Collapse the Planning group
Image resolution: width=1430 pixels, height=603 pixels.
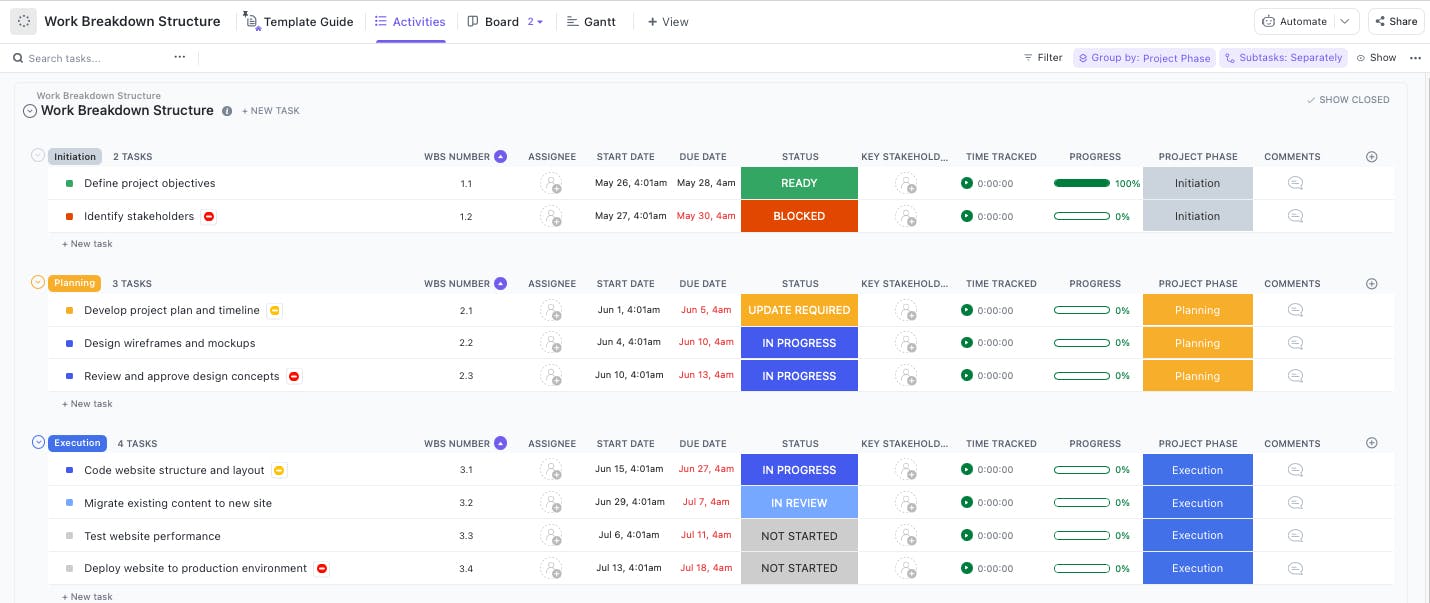click(x=38, y=283)
